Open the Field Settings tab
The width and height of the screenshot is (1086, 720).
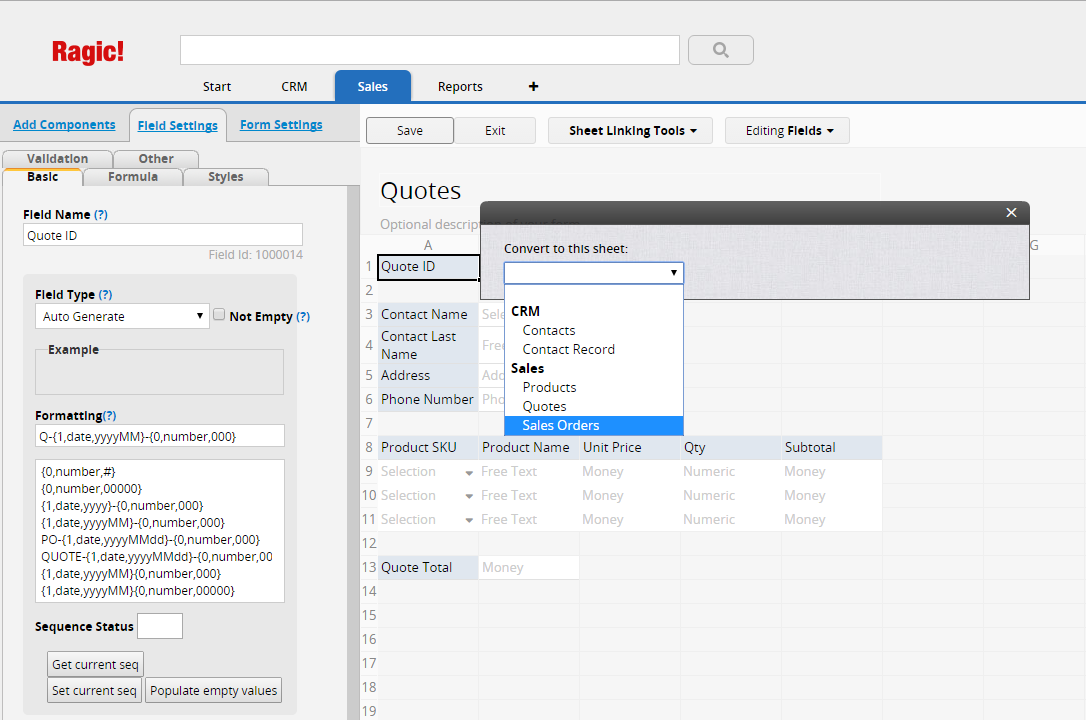click(177, 125)
